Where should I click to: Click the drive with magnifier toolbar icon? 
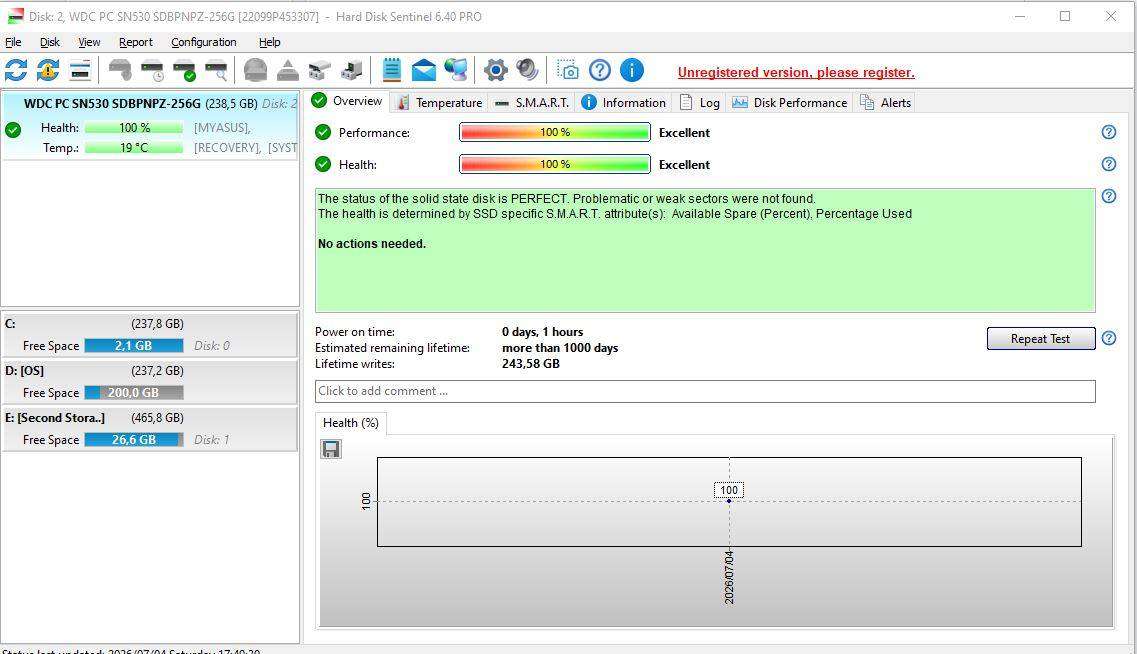(216, 70)
